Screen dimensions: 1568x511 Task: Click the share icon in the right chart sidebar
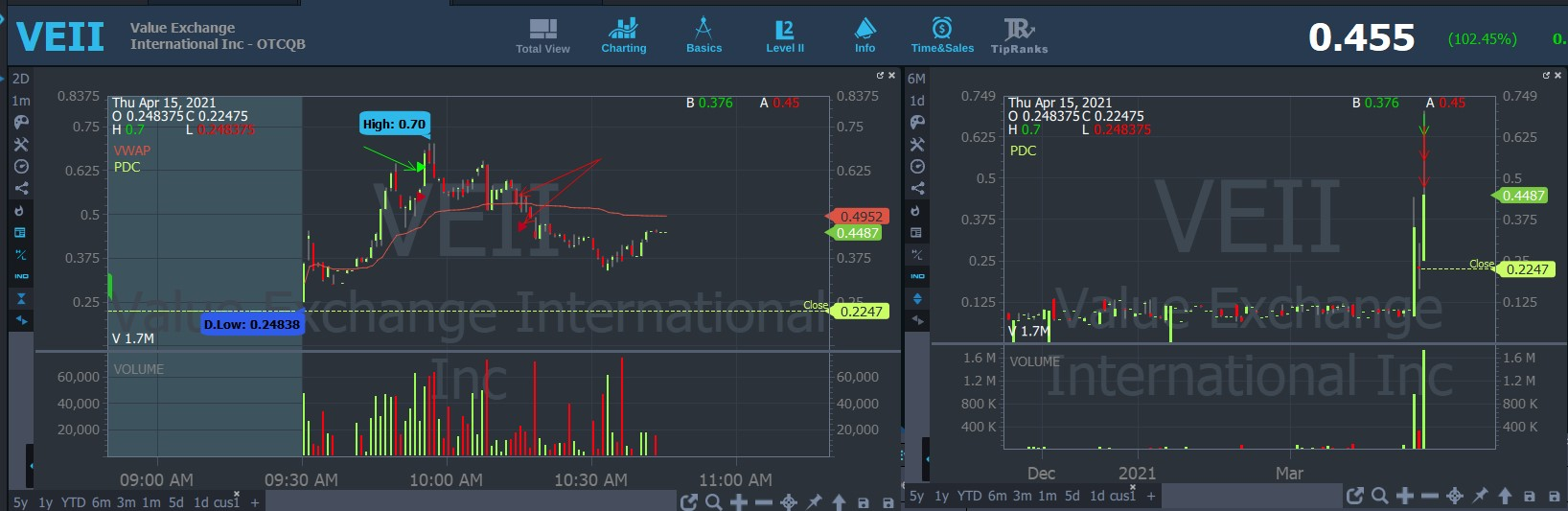point(917,189)
